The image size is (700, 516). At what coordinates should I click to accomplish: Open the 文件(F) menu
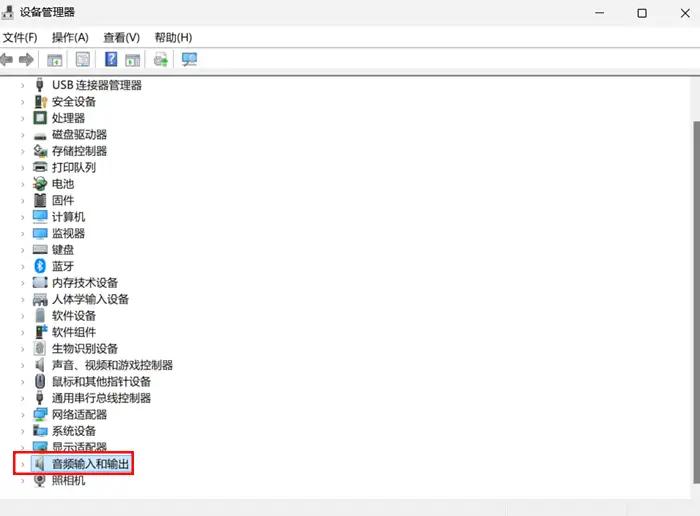pos(20,37)
